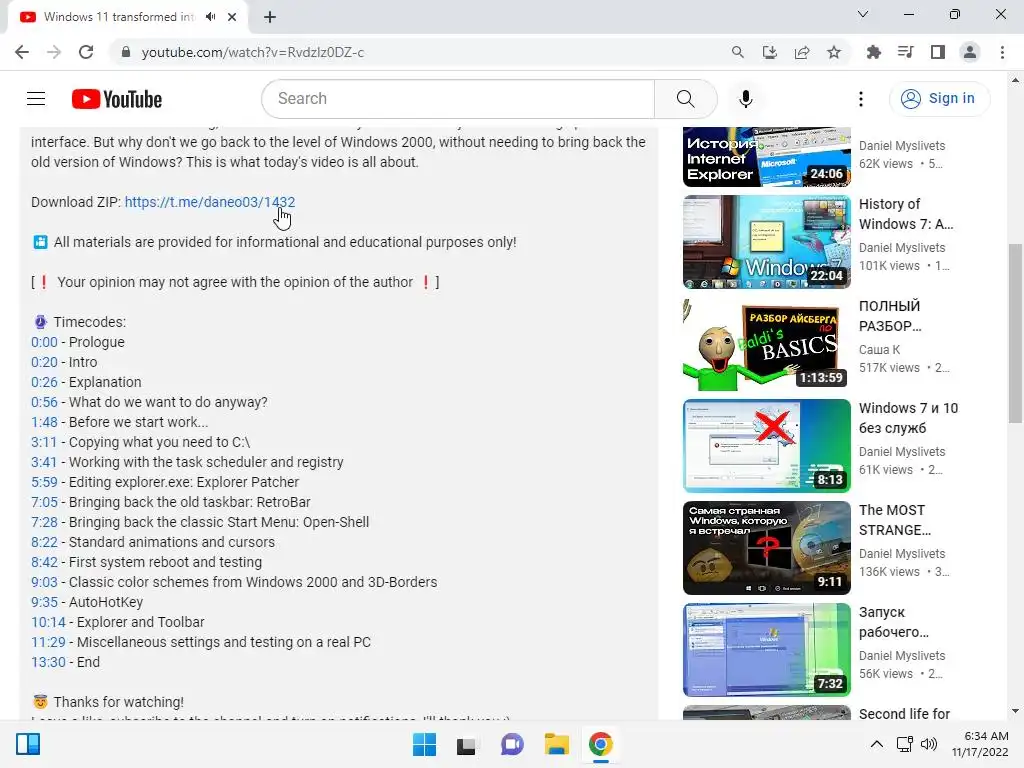
Task: View site info via the lock icon
Action: [x=125, y=52]
